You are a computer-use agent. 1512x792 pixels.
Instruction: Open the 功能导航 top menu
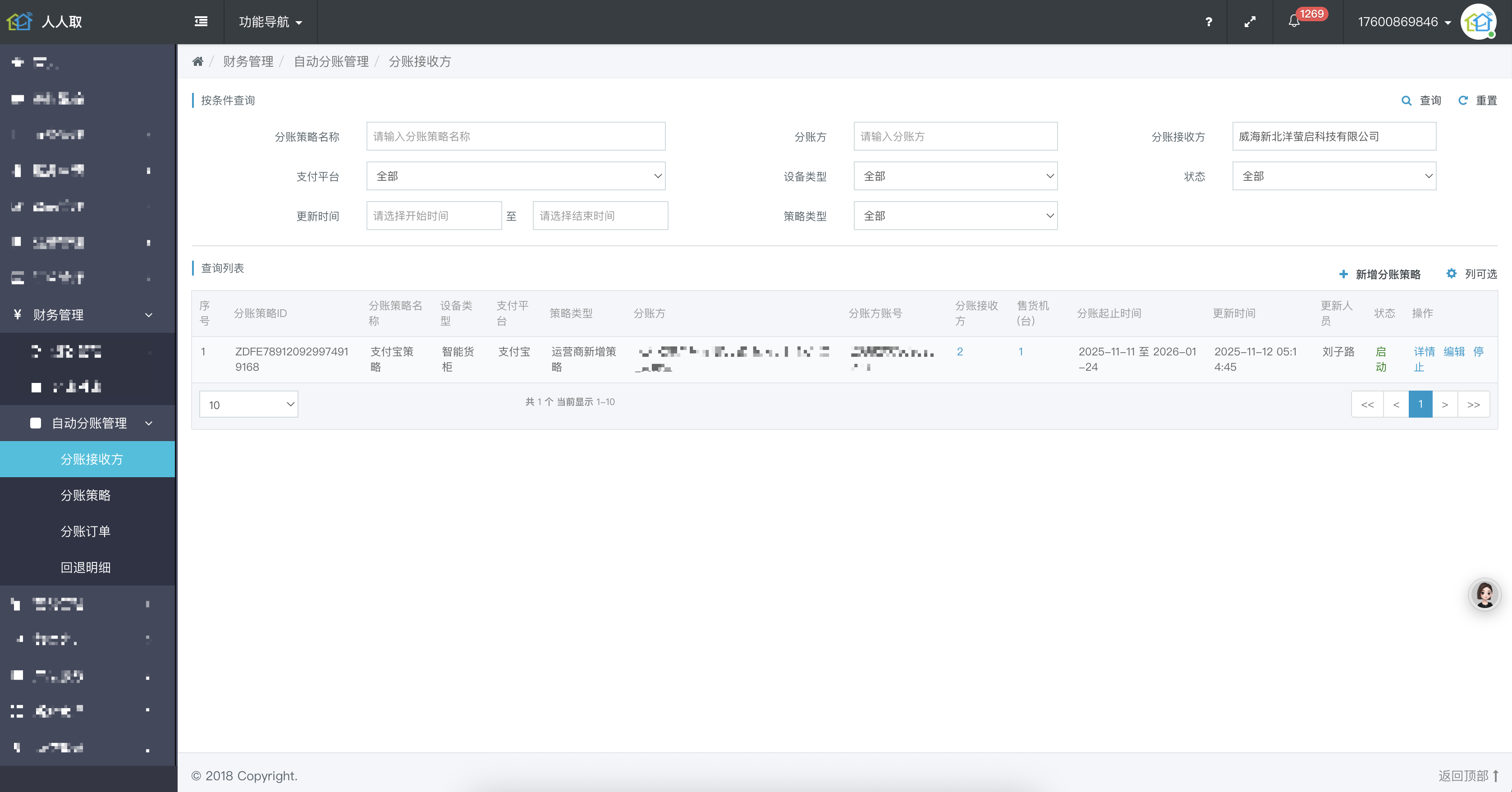(270, 22)
